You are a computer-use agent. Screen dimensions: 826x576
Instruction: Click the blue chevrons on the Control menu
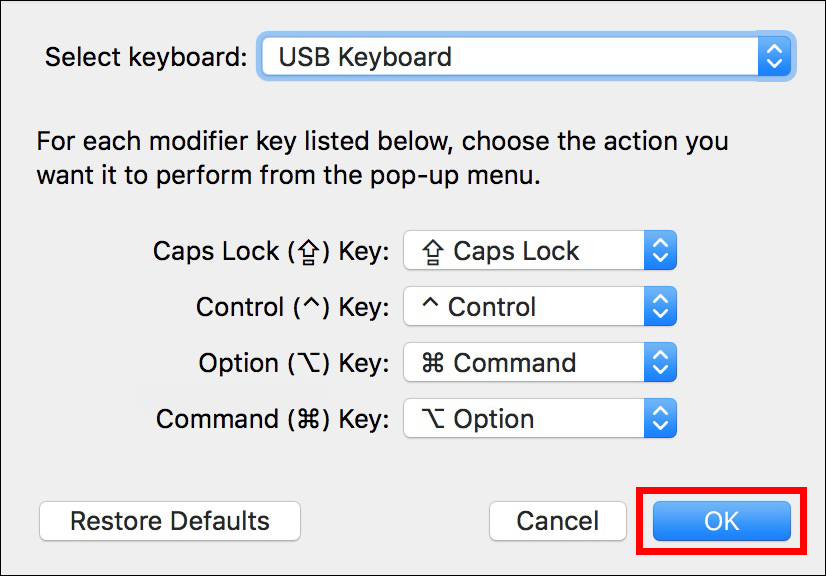(x=660, y=306)
